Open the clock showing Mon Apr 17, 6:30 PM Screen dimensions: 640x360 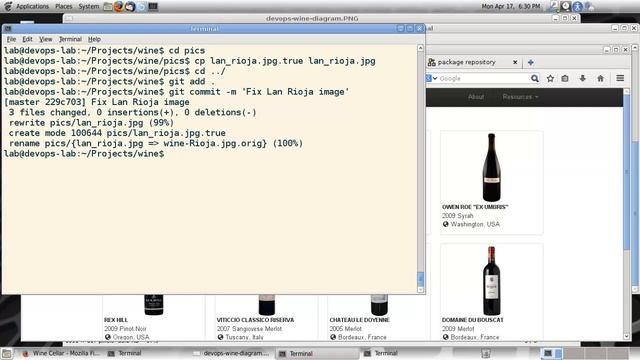tap(511, 7)
